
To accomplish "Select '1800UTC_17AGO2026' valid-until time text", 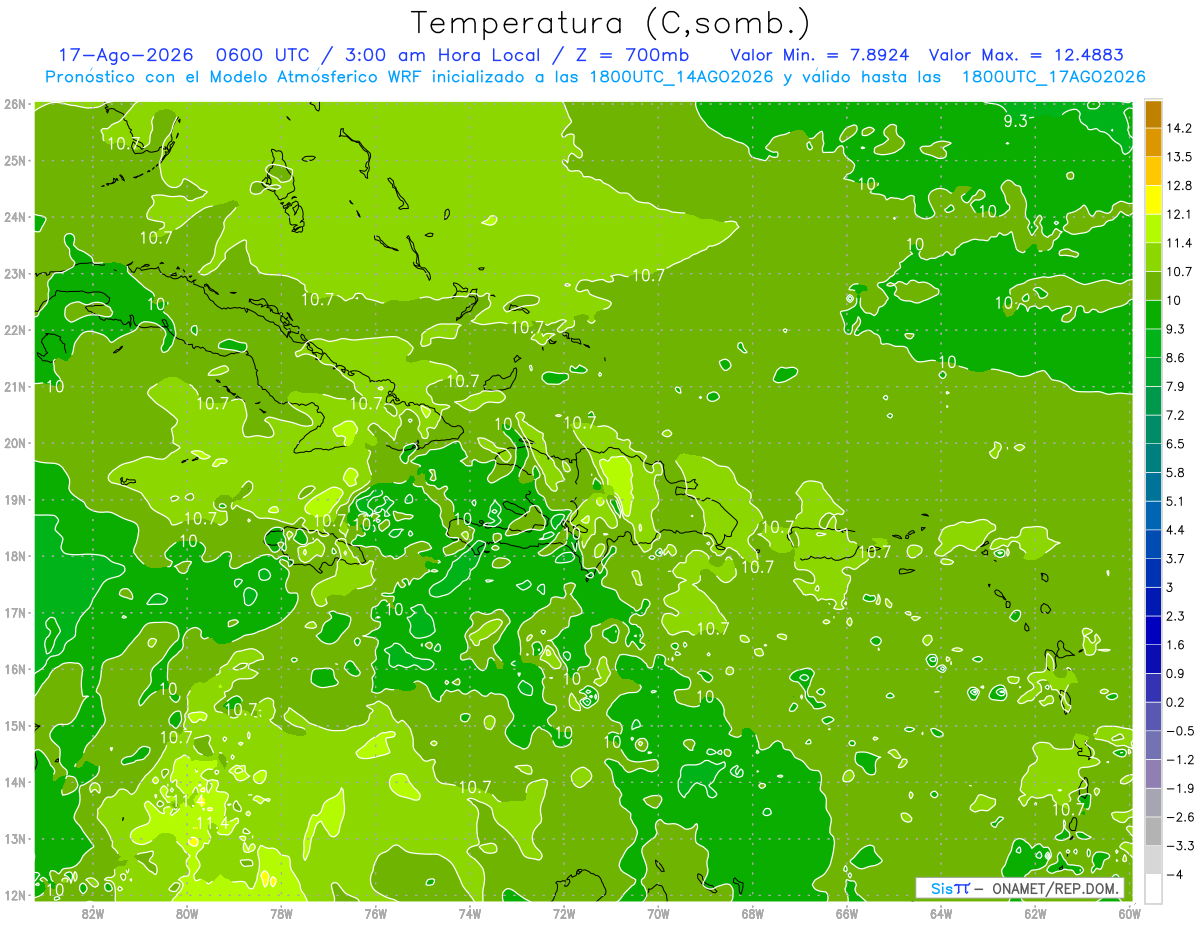I will pyautogui.click(x=1052, y=77).
